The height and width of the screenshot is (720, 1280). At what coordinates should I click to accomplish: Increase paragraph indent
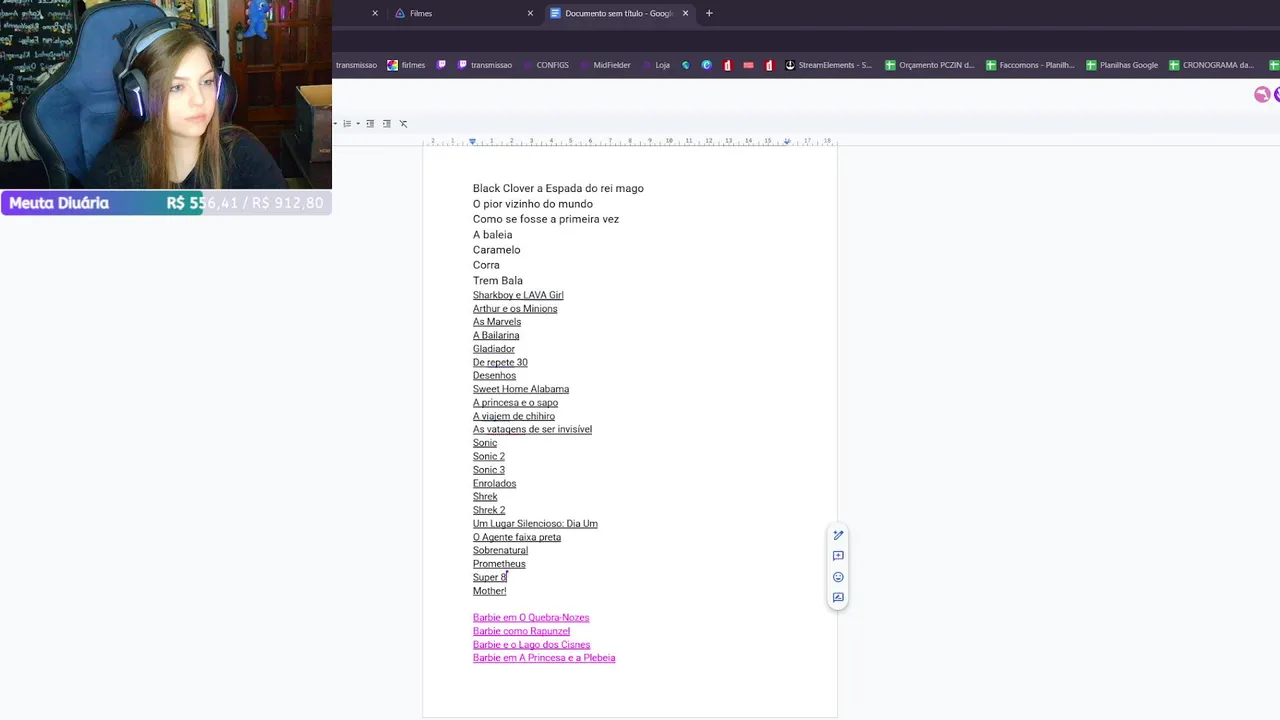(387, 124)
